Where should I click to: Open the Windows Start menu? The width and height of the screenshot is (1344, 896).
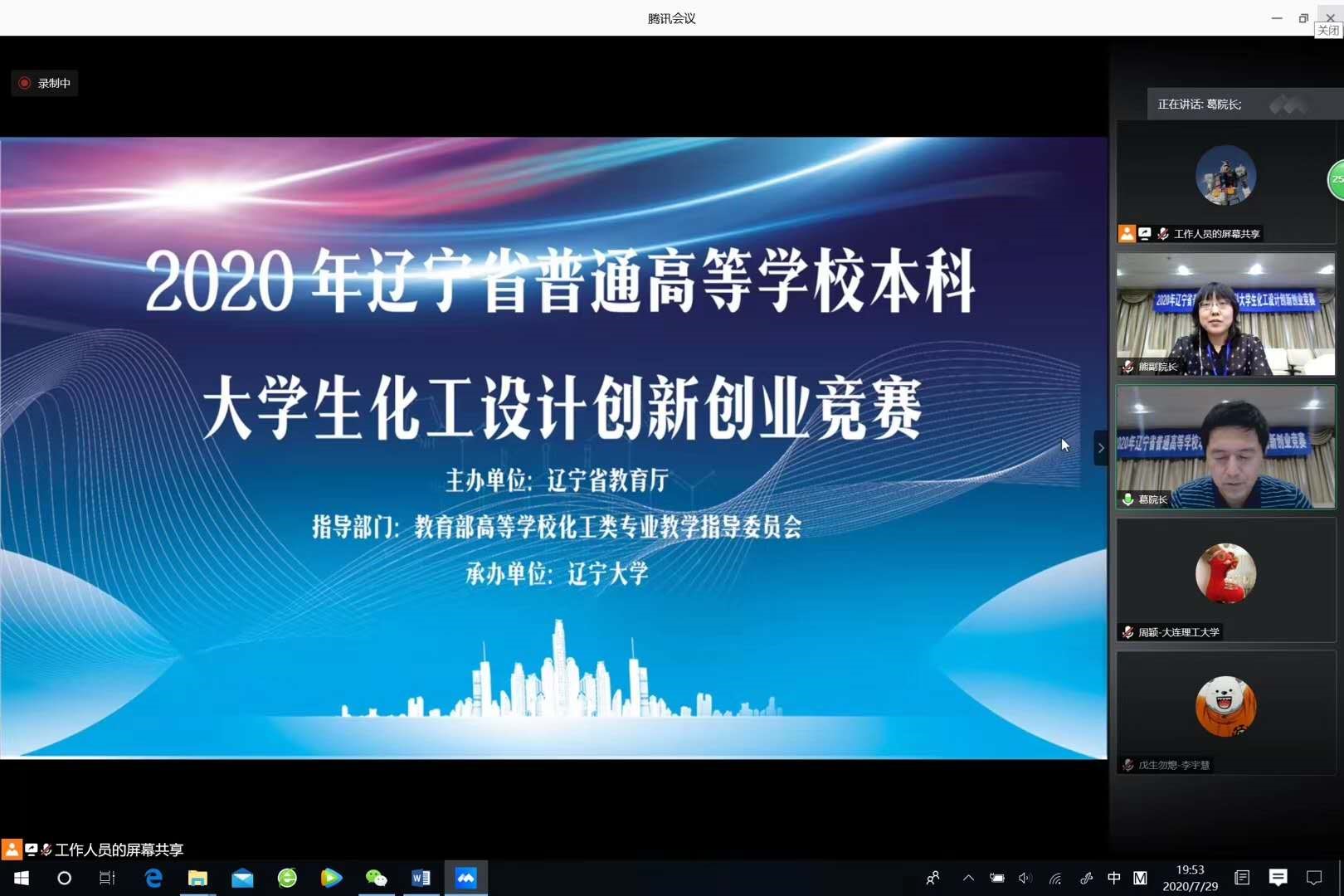pyautogui.click(x=21, y=878)
